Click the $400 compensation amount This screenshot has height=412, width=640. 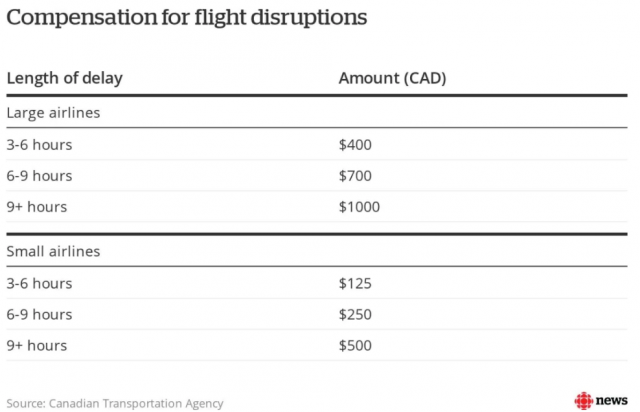point(355,144)
